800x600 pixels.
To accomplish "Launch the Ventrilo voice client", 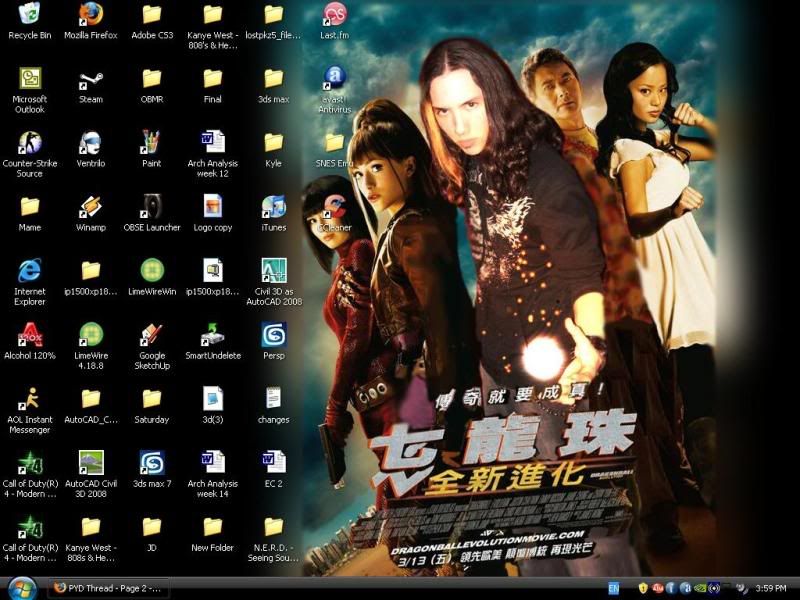I will pyautogui.click(x=90, y=142).
